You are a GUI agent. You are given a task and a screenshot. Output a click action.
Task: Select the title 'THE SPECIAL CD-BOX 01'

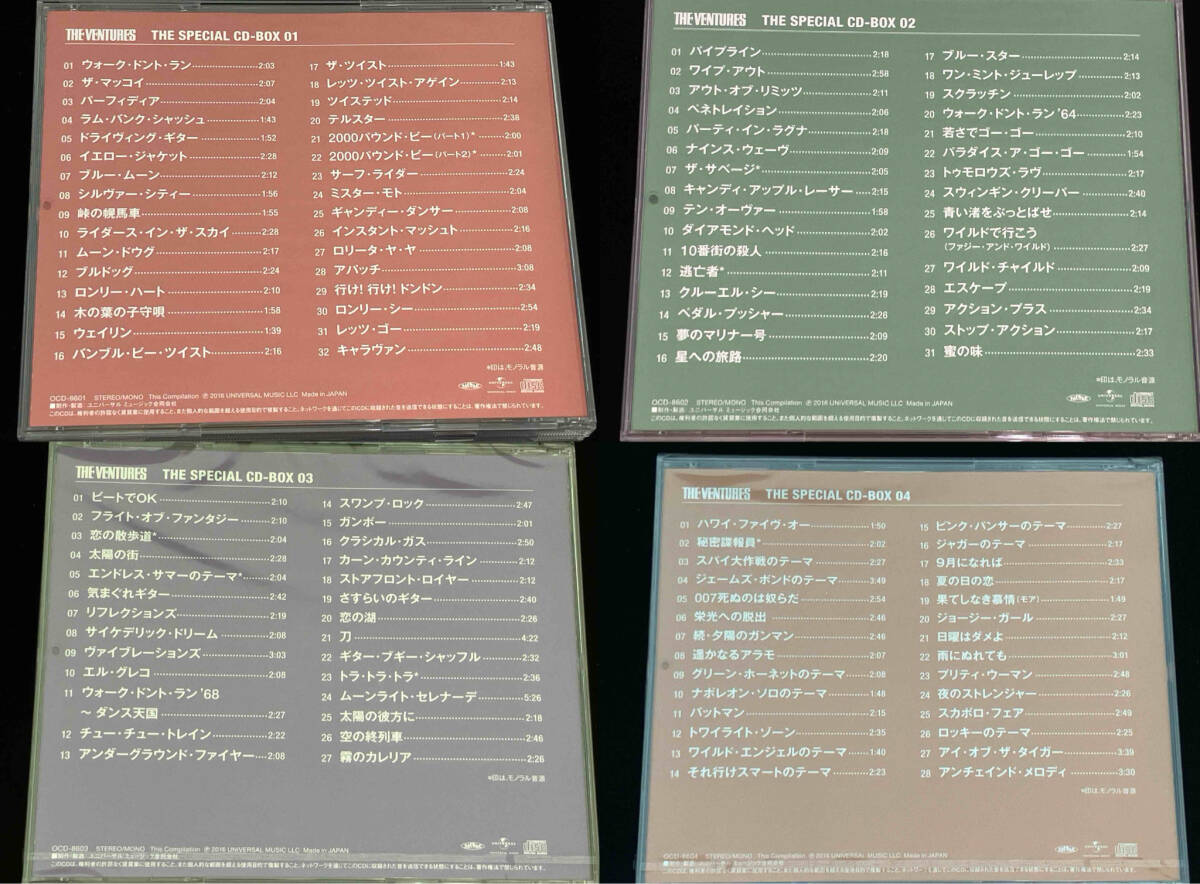tap(223, 38)
